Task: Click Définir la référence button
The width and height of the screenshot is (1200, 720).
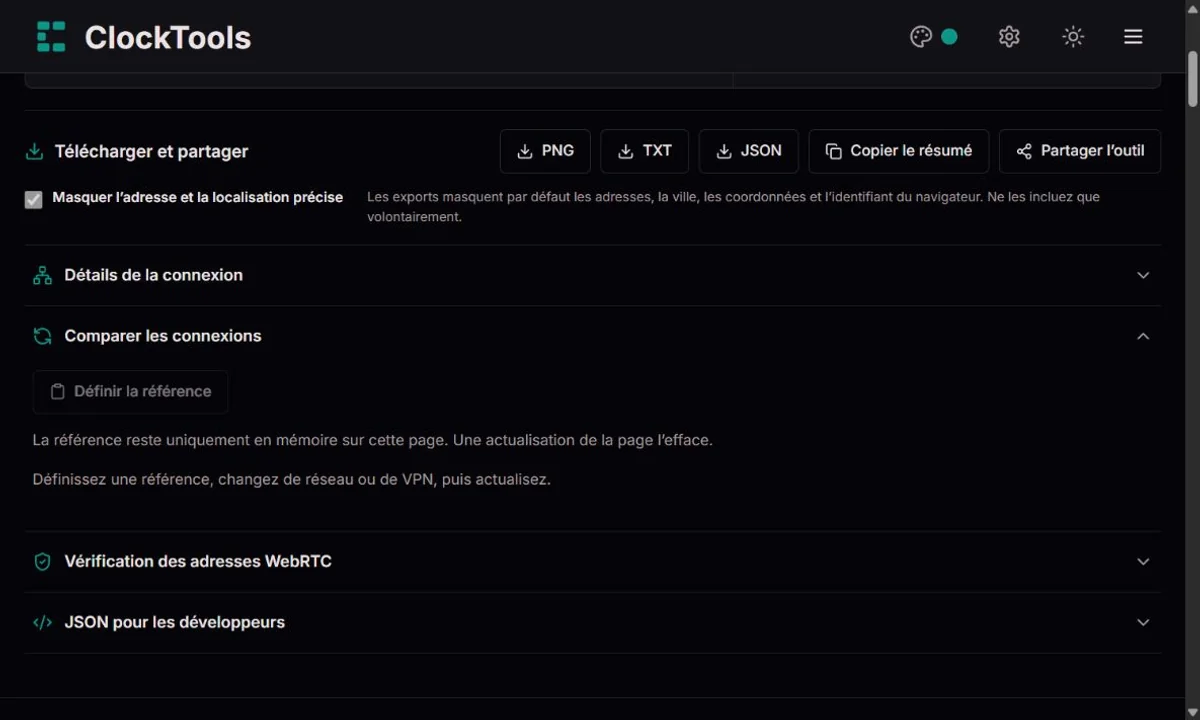Action: (131, 392)
